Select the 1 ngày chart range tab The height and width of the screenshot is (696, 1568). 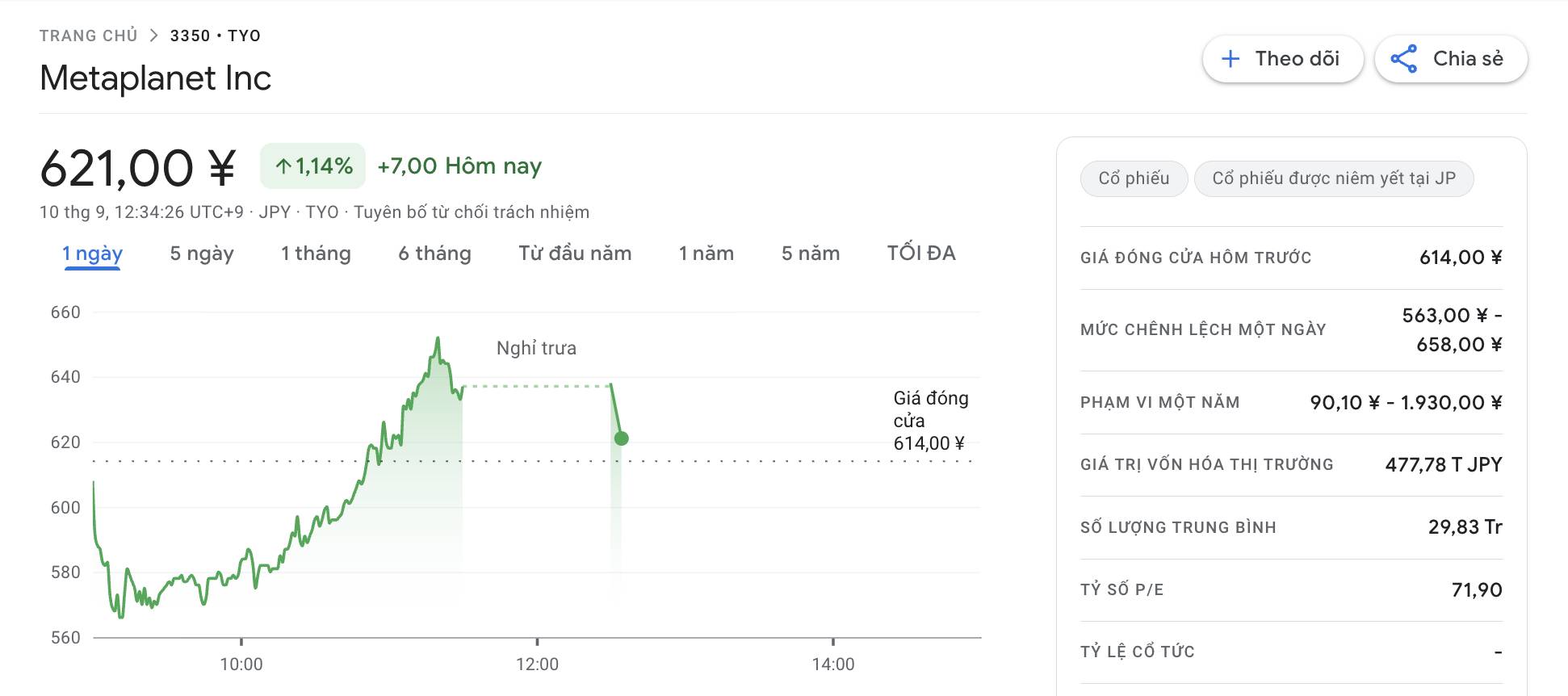click(x=92, y=254)
